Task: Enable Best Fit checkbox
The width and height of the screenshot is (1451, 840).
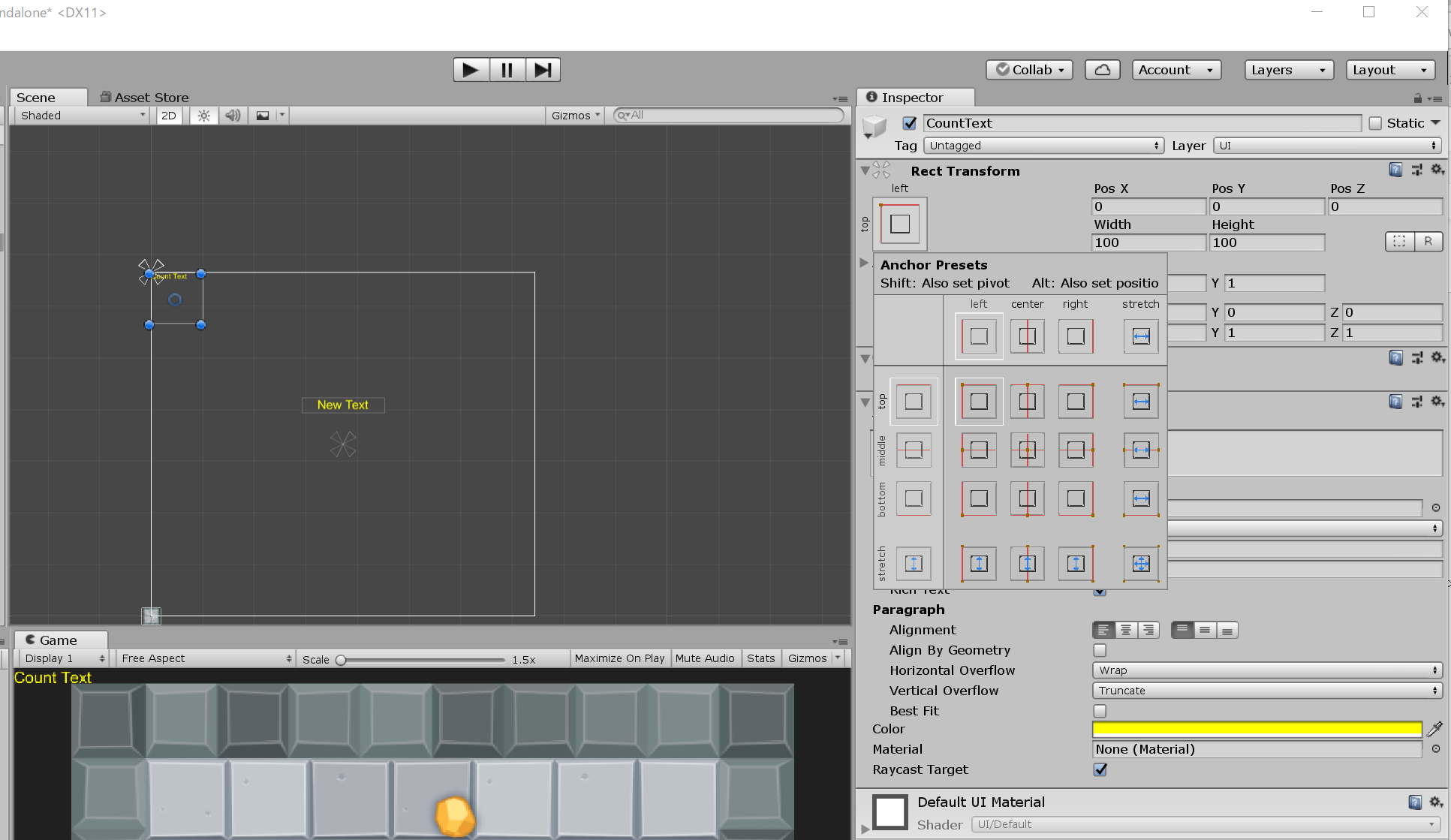Action: (x=1100, y=711)
